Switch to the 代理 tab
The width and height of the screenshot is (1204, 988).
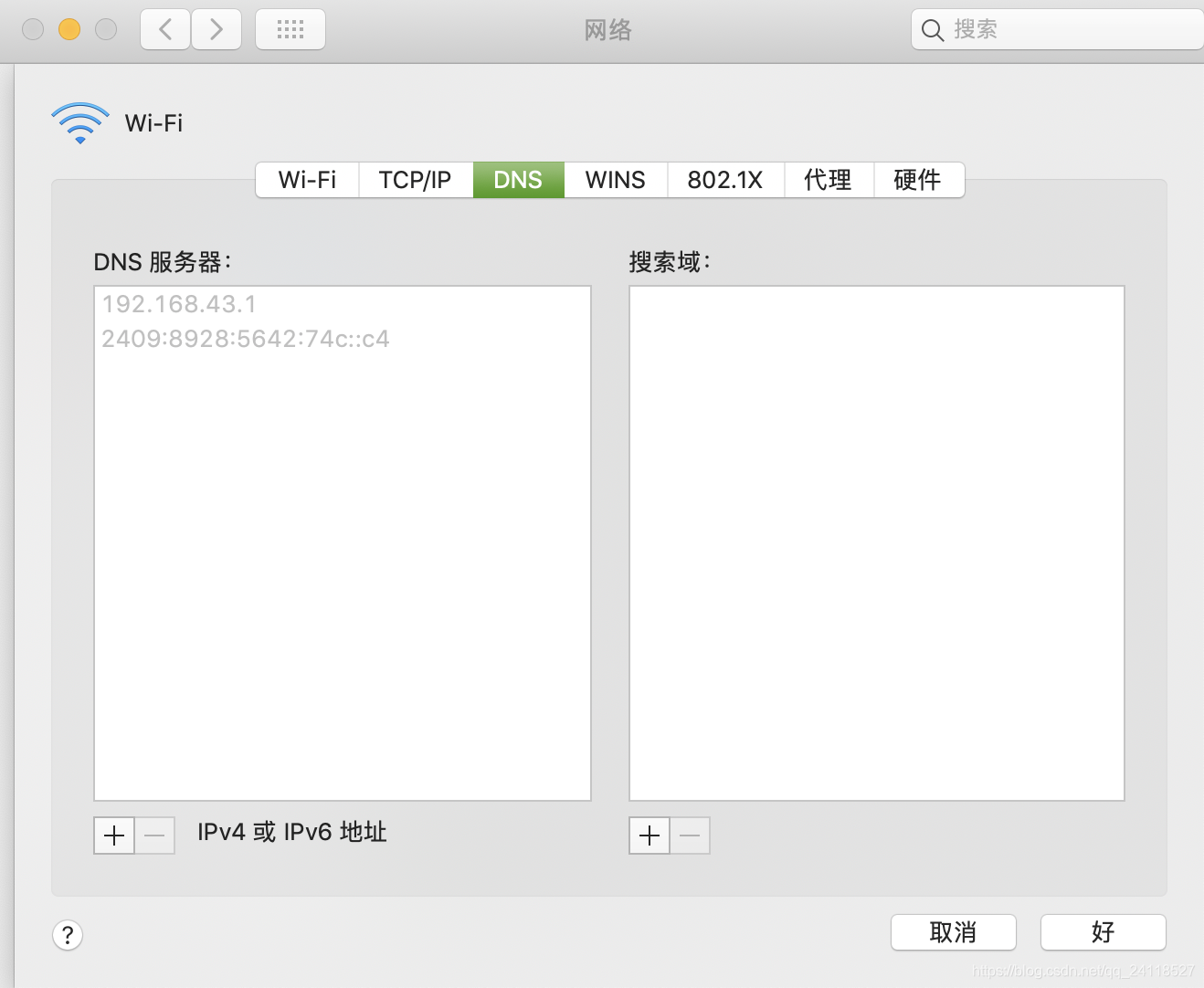(829, 180)
